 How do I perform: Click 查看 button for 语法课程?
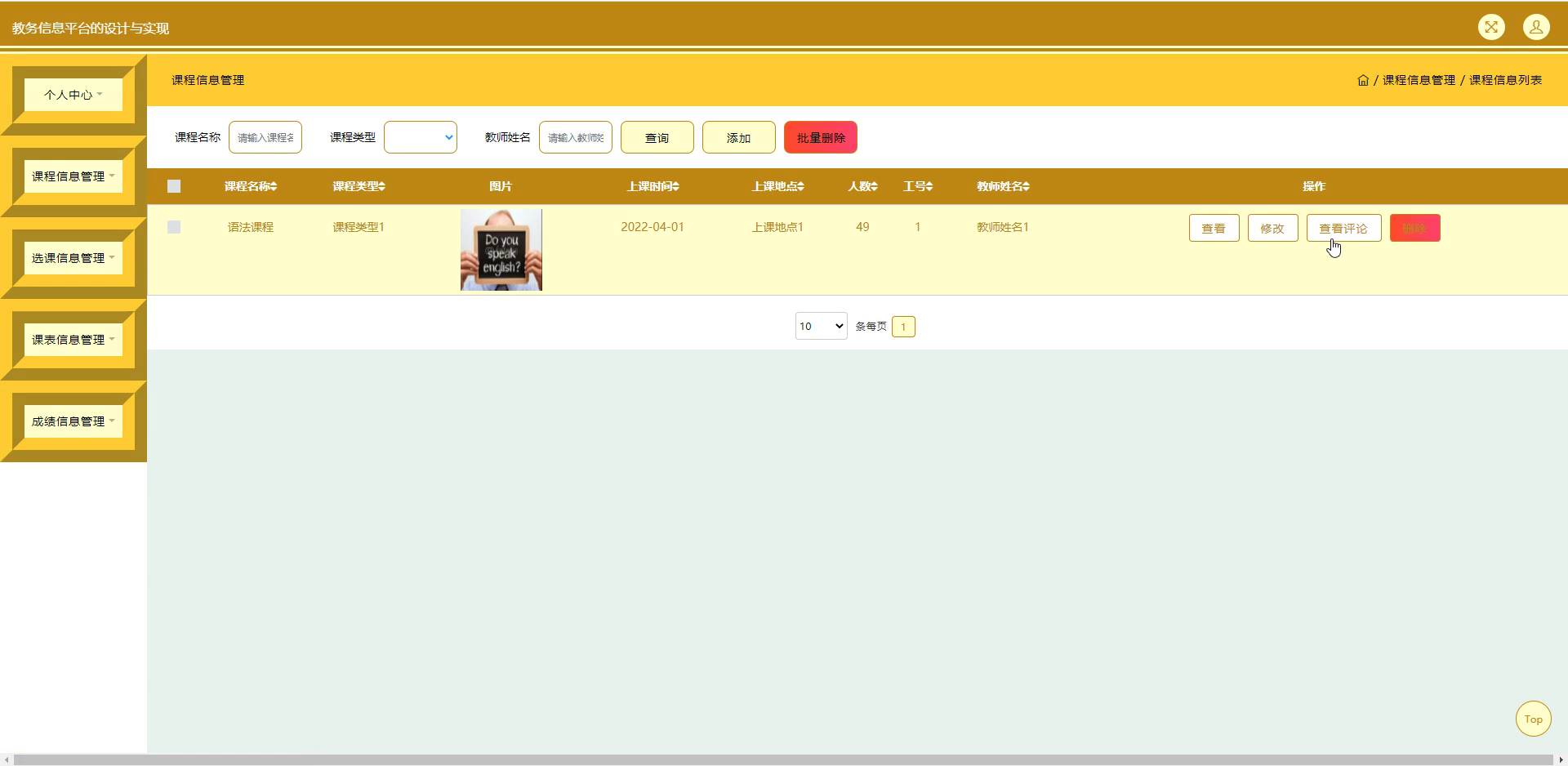tap(1214, 228)
